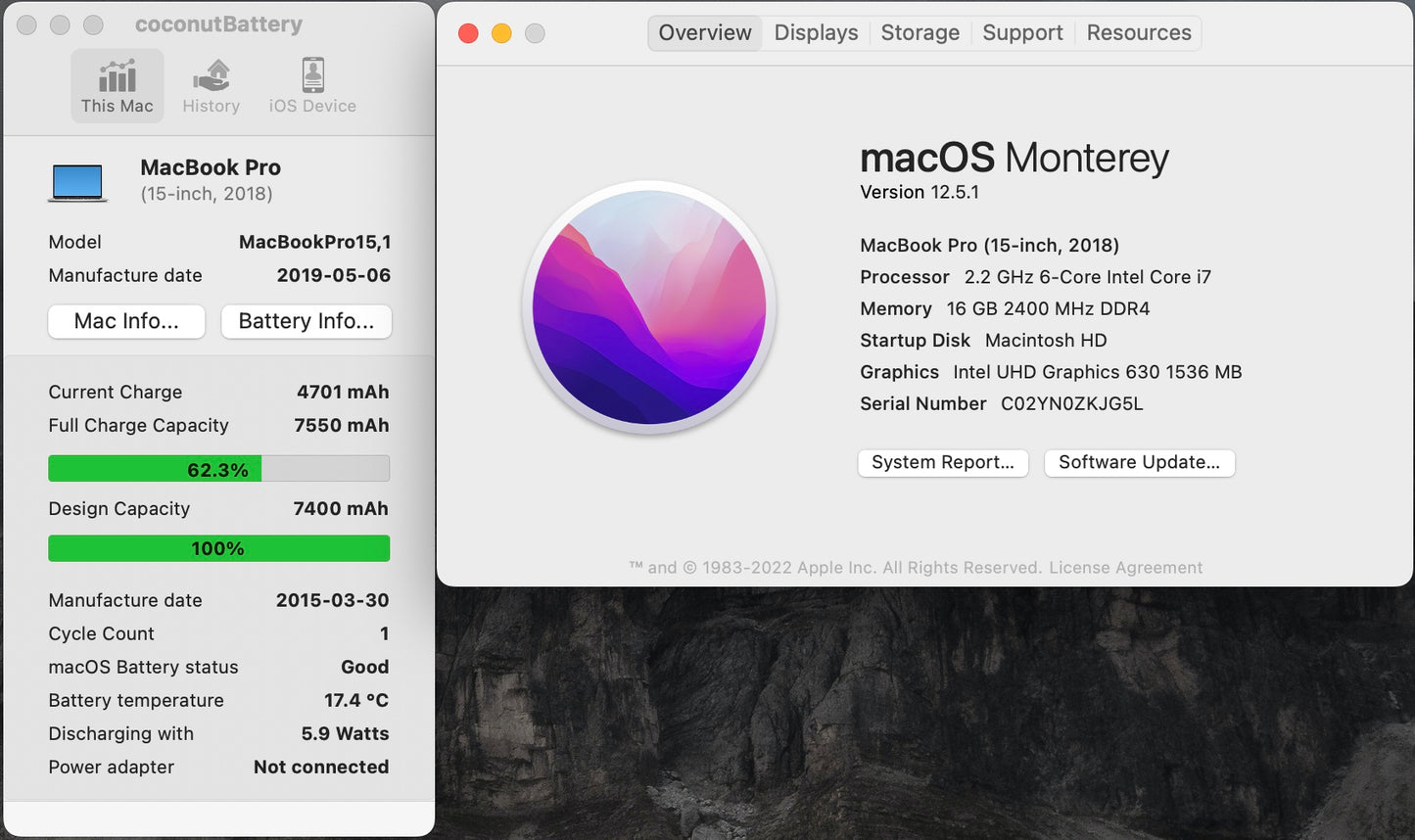Click the MacBook Pro laptop icon

(x=77, y=180)
